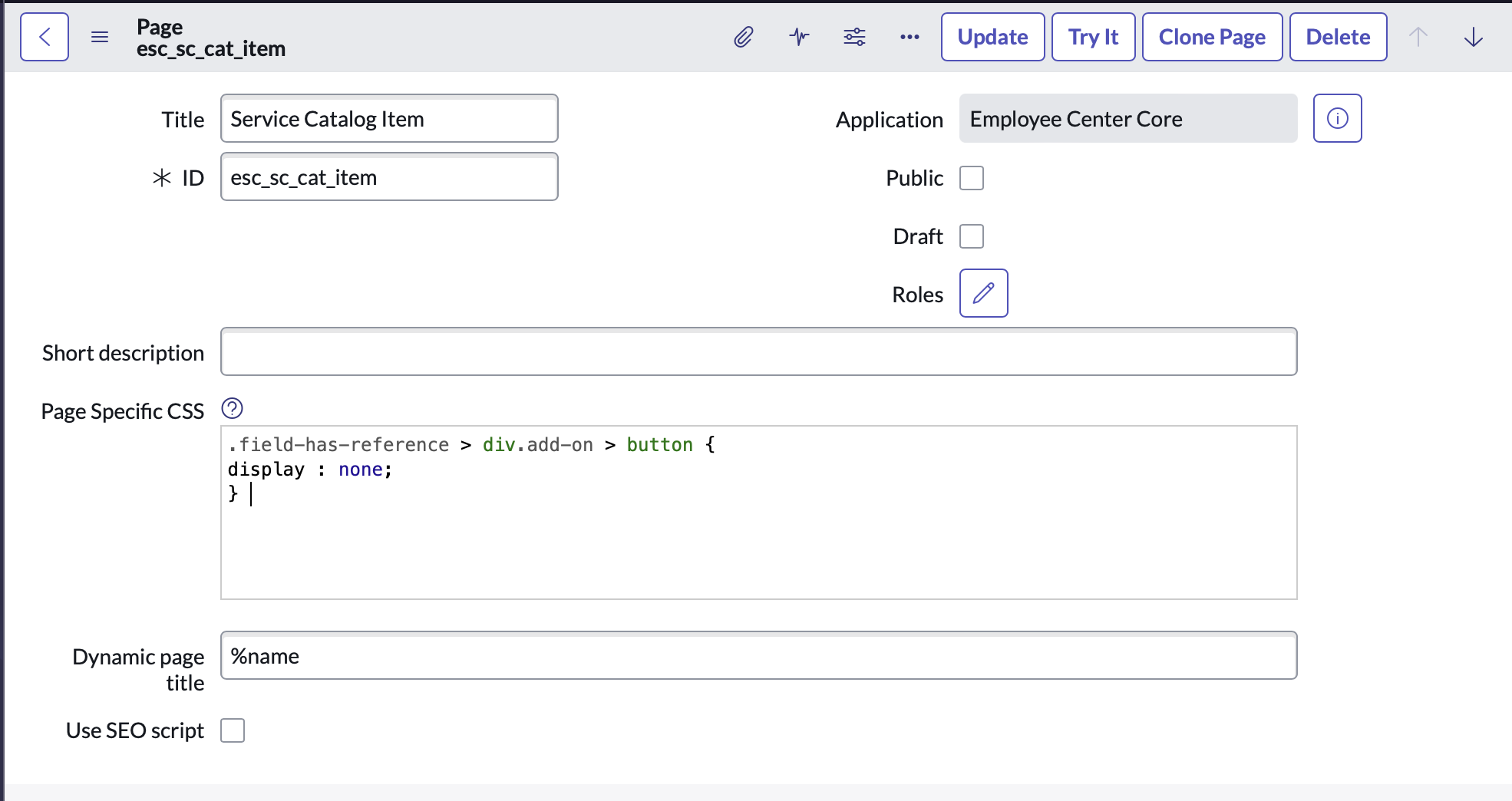Enable Use SEO script
This screenshot has width=1512, height=801.
click(233, 730)
